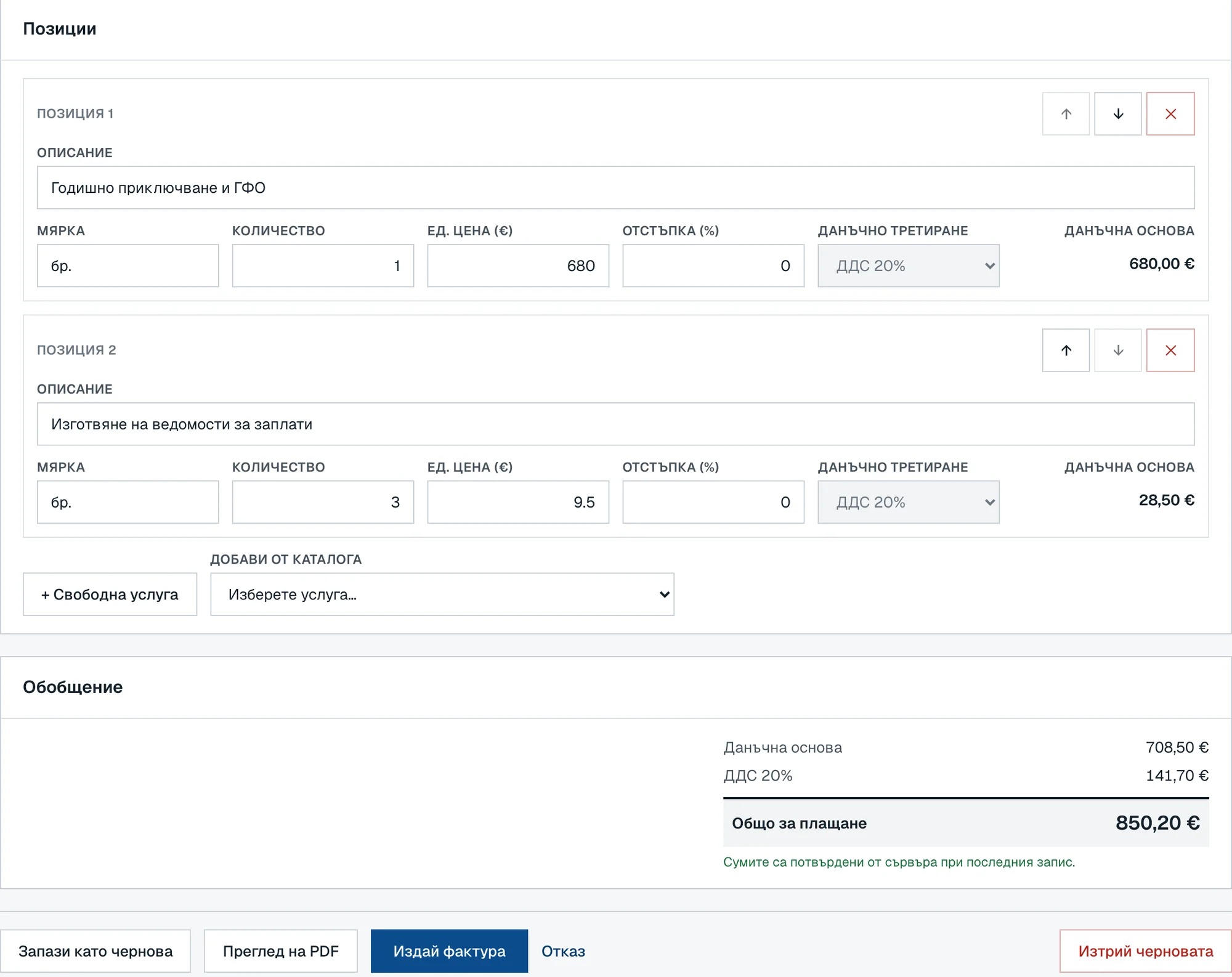Move Позиция 2 down with arrow icon
The width and height of the screenshot is (1232, 977).
click(x=1118, y=351)
